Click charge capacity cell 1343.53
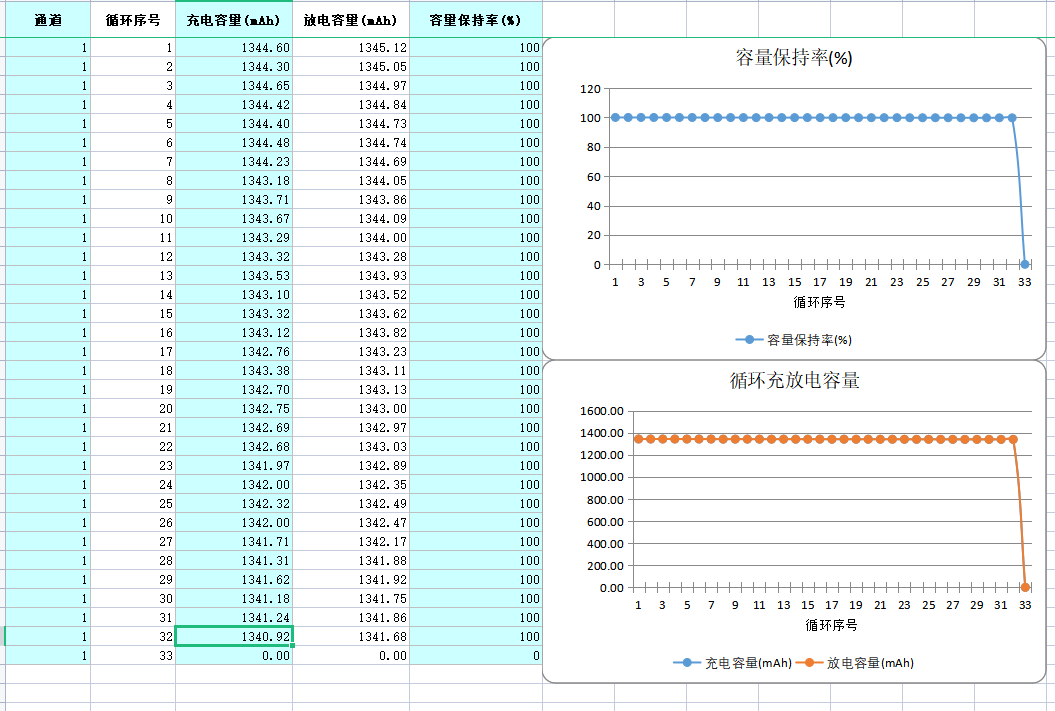The height and width of the screenshot is (711, 1055). point(233,276)
